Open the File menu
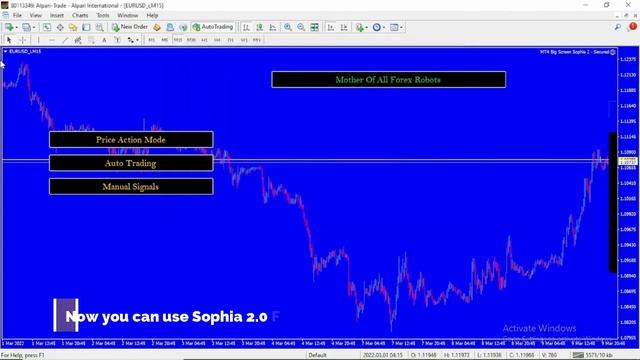The height and width of the screenshot is (360, 640). coord(17,16)
